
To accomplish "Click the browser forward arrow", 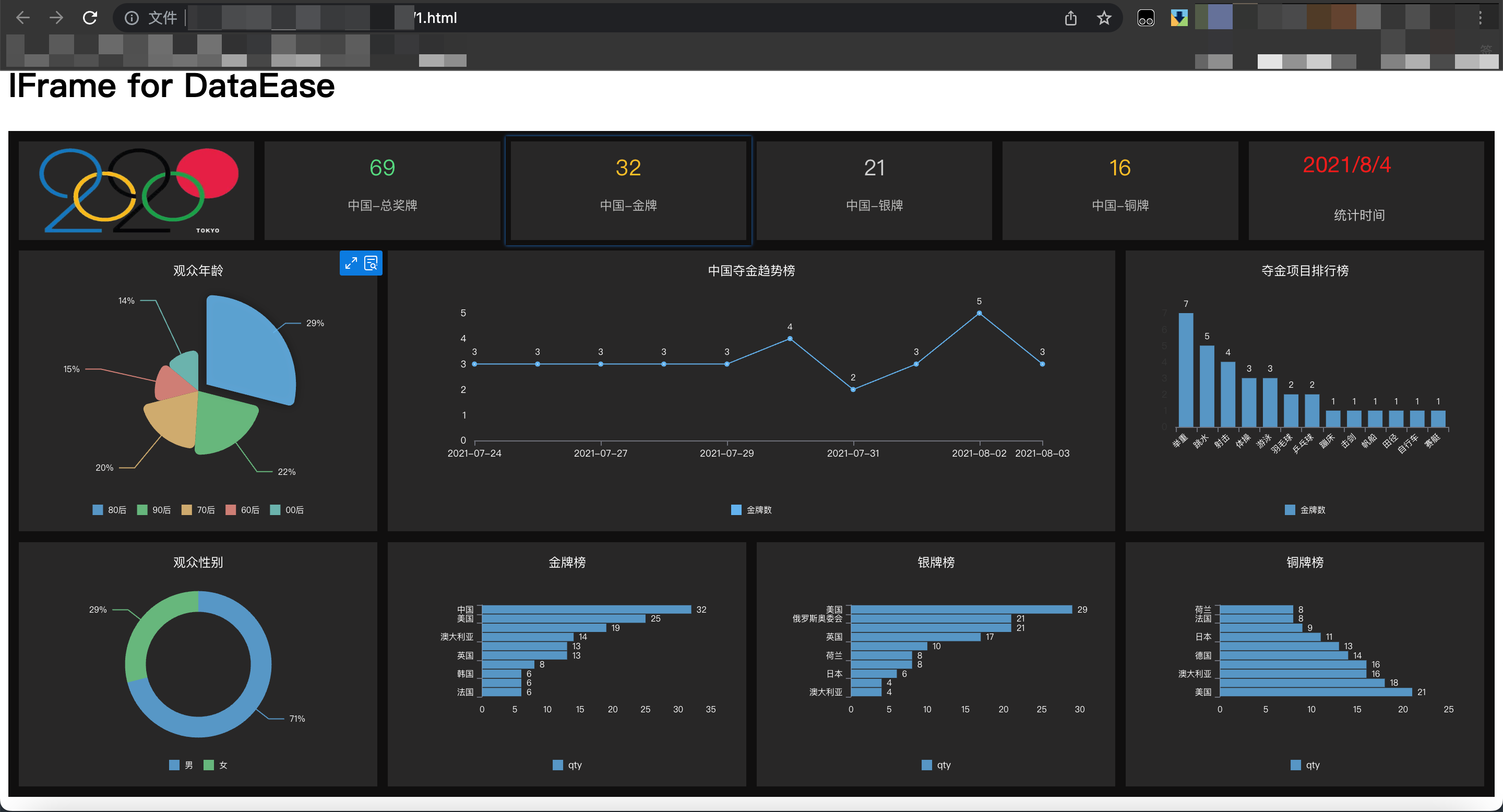I will click(x=56, y=18).
